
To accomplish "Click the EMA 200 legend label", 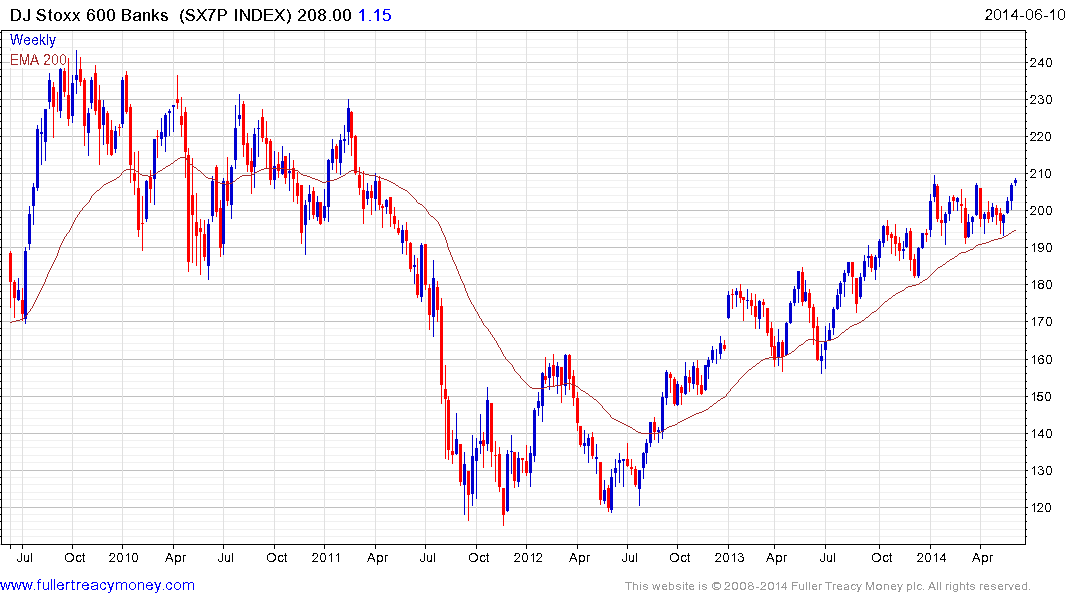I will coord(38,60).
